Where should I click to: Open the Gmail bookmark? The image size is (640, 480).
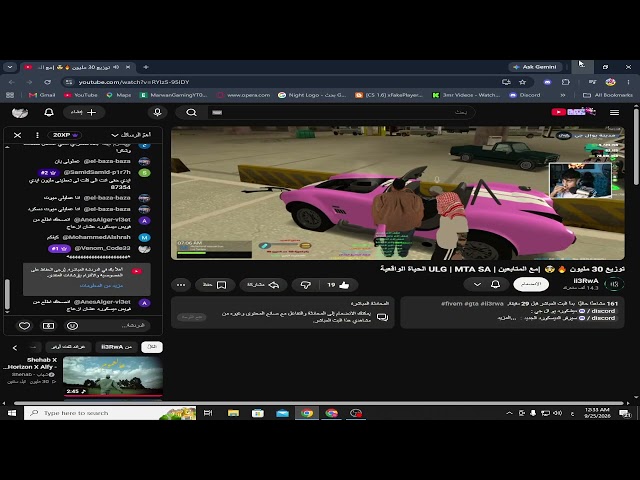click(42, 95)
